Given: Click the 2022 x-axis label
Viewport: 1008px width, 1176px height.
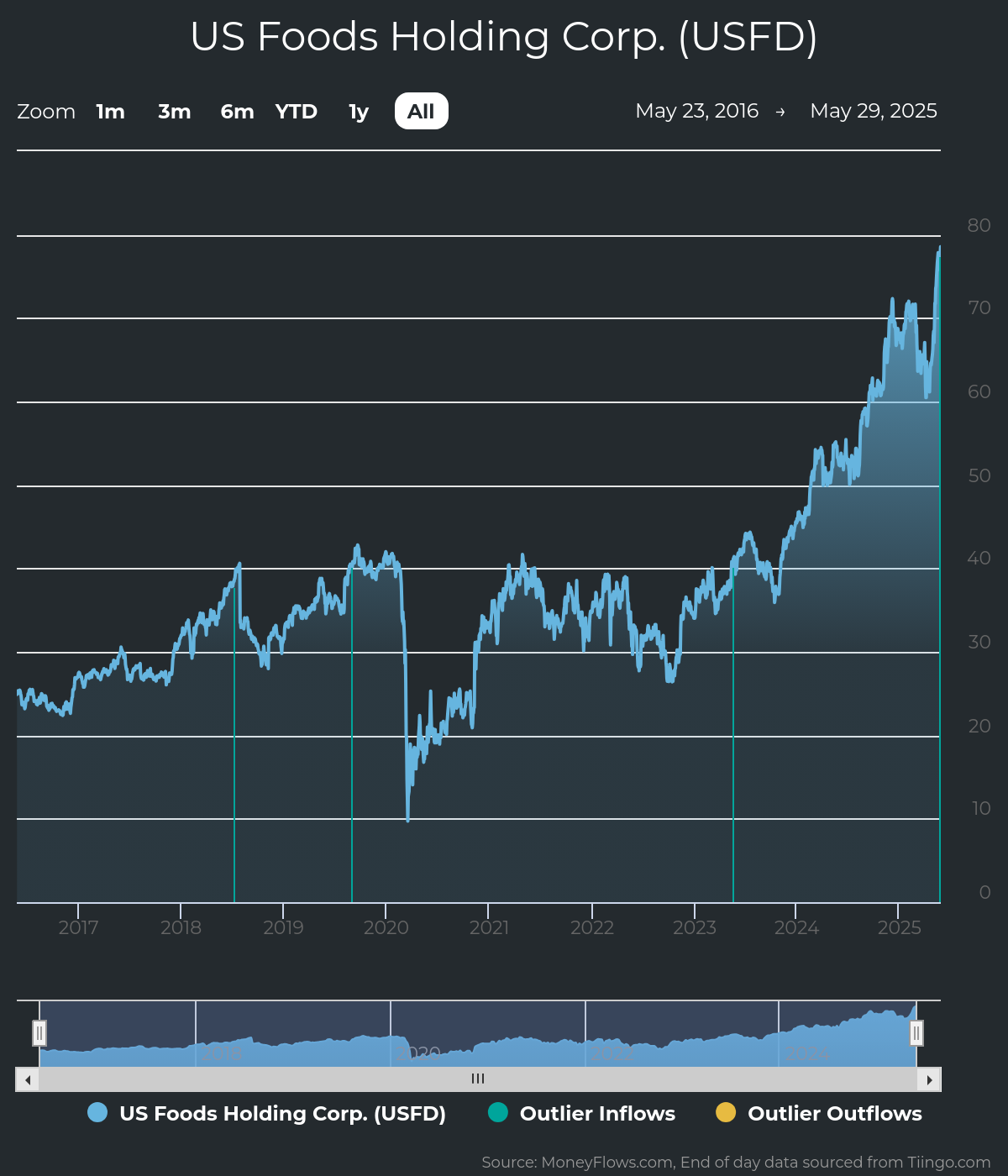Looking at the screenshot, I should click(x=592, y=927).
